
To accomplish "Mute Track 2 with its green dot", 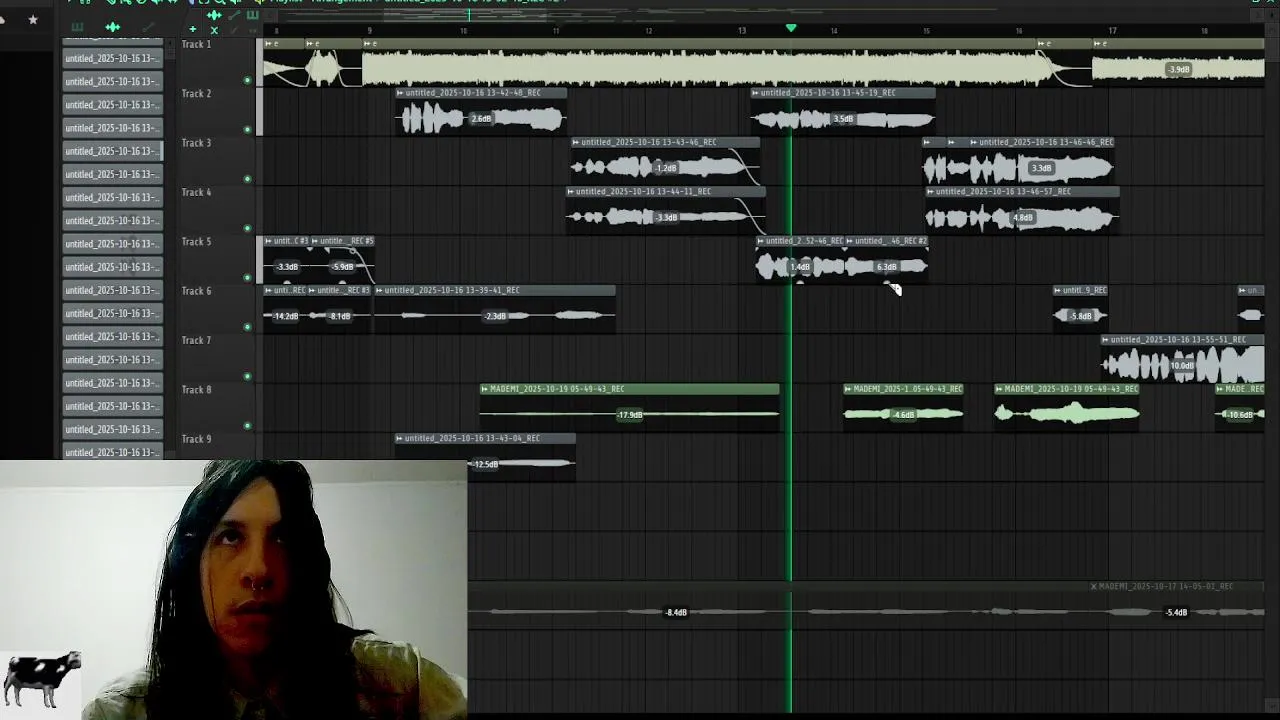I will coord(247,129).
